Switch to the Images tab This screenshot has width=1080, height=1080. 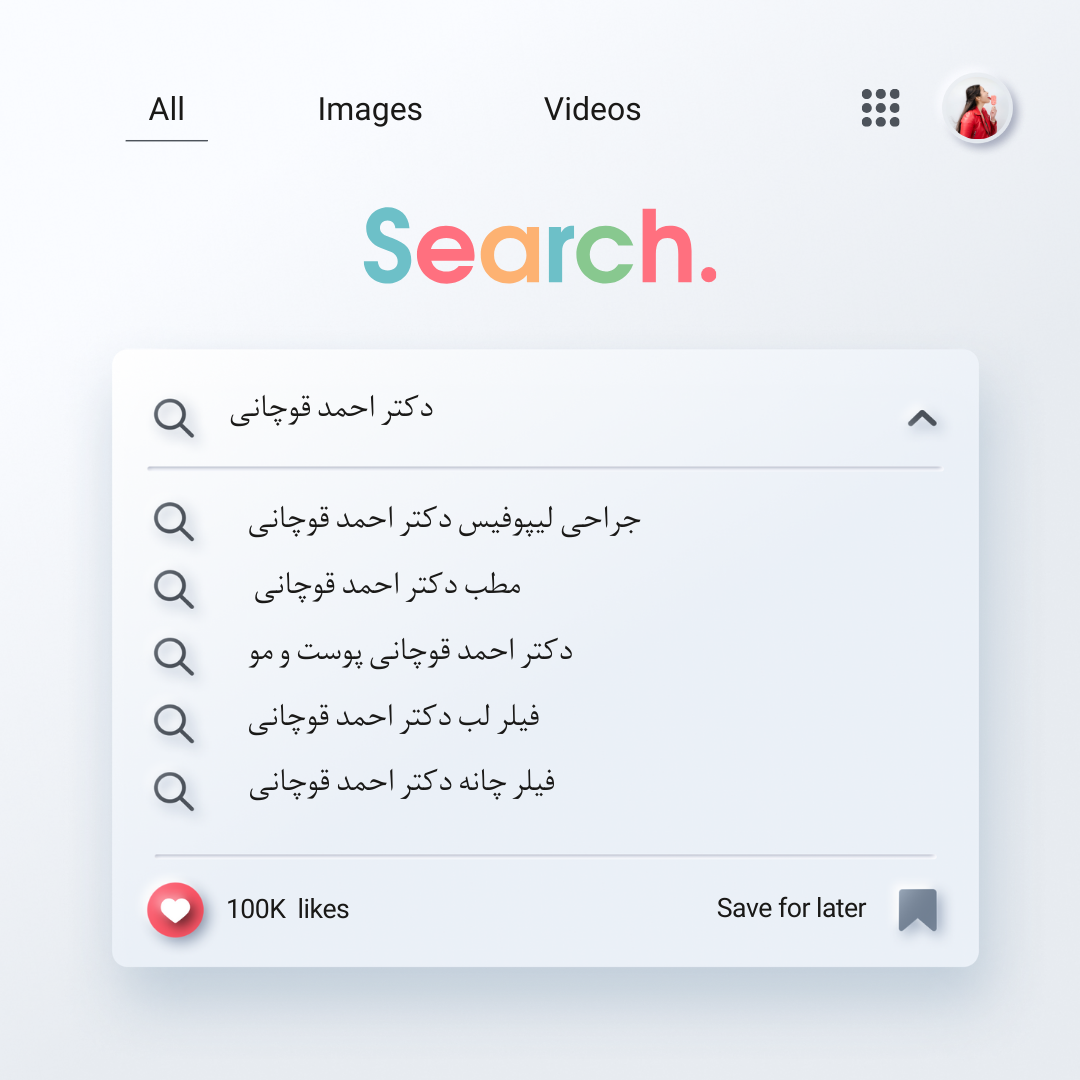[x=370, y=110]
